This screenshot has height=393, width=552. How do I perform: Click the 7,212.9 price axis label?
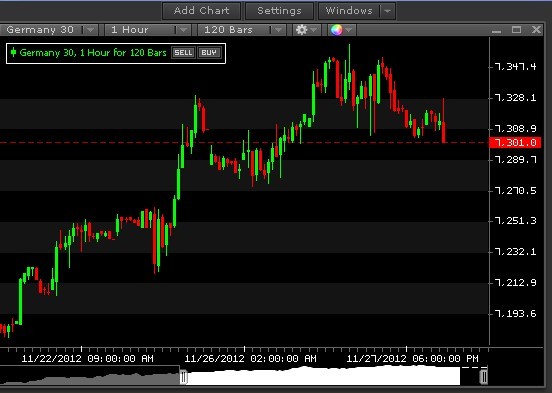coord(515,283)
